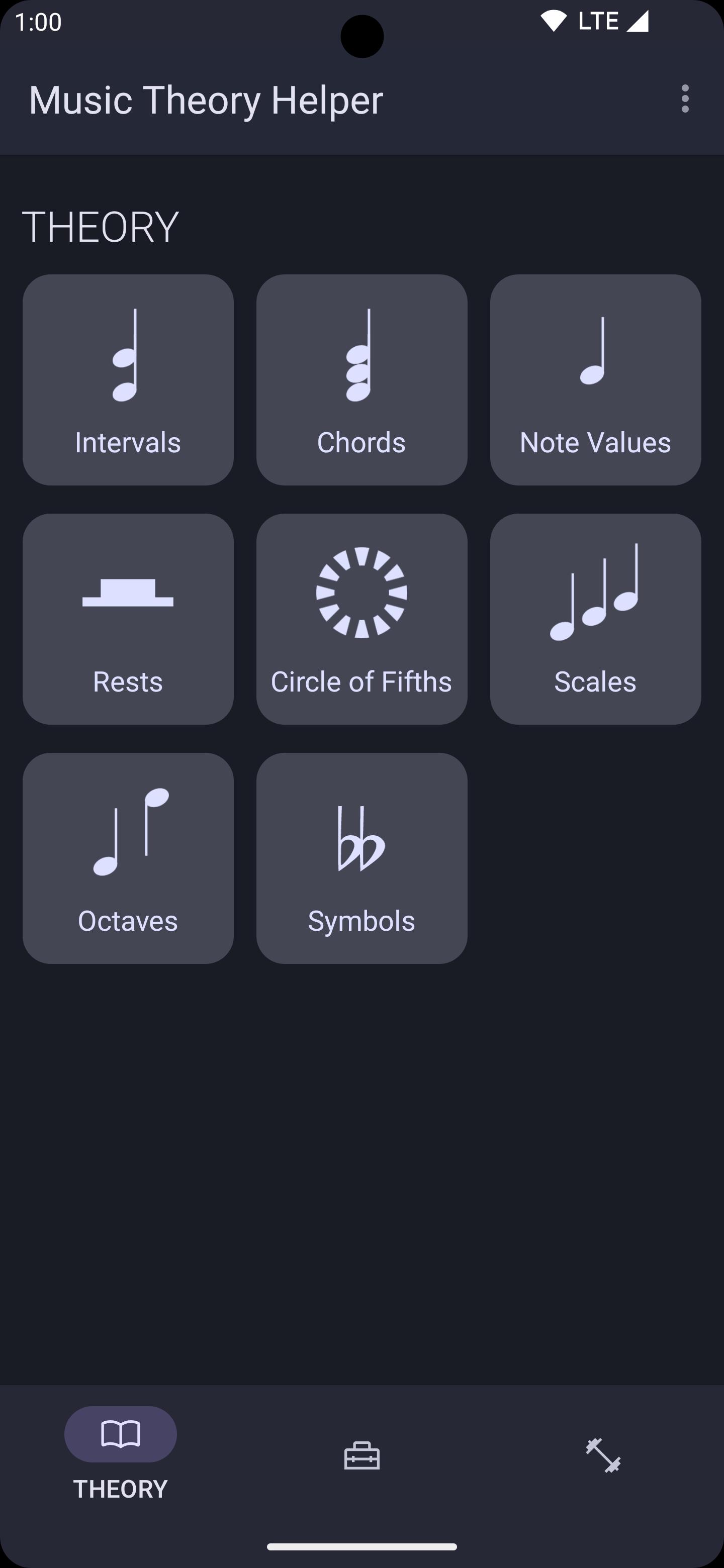
Task: Tap the Note Values label
Action: [595, 443]
